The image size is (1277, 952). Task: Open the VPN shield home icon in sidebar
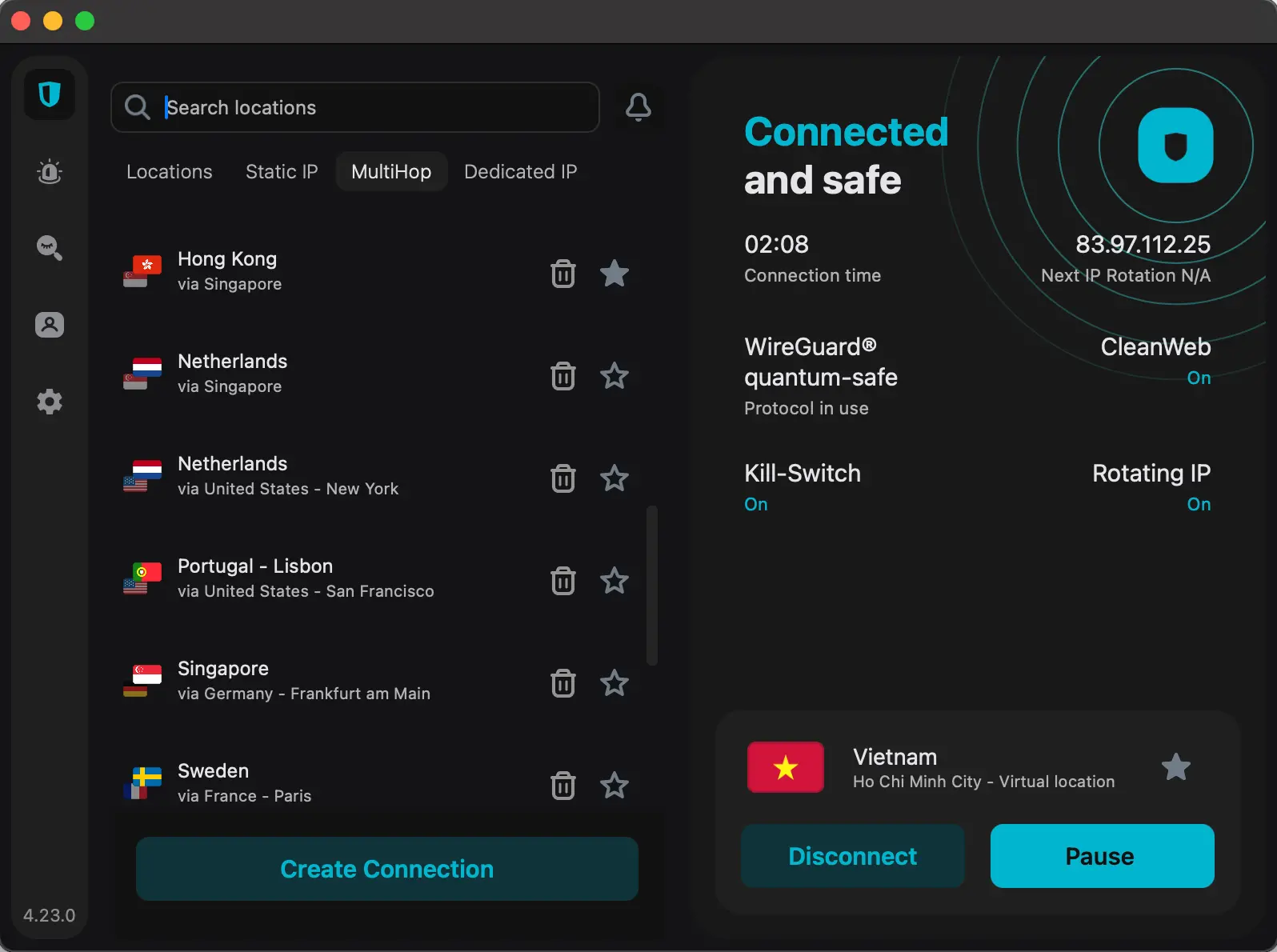pos(50,95)
